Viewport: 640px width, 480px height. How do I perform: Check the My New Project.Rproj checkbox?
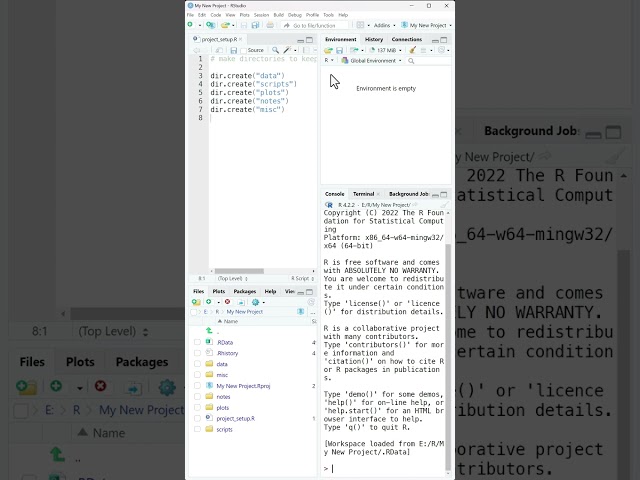(197, 385)
